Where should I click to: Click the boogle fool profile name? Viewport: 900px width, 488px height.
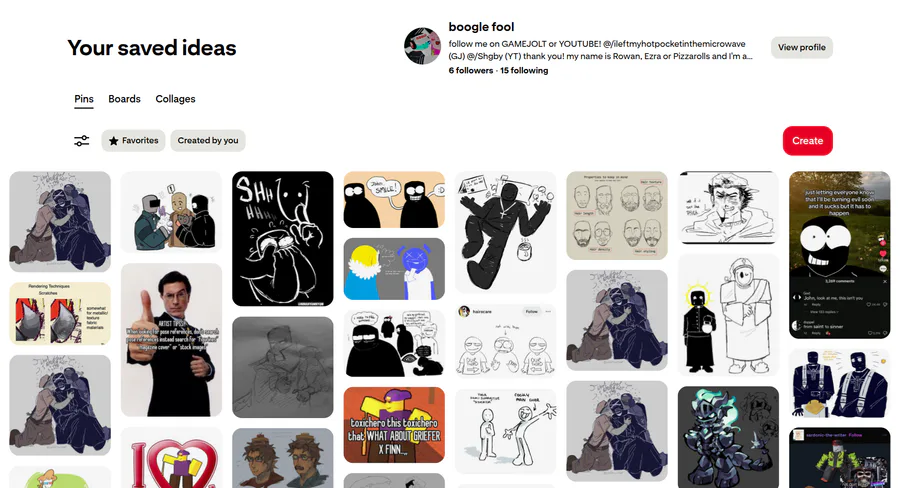(x=481, y=27)
